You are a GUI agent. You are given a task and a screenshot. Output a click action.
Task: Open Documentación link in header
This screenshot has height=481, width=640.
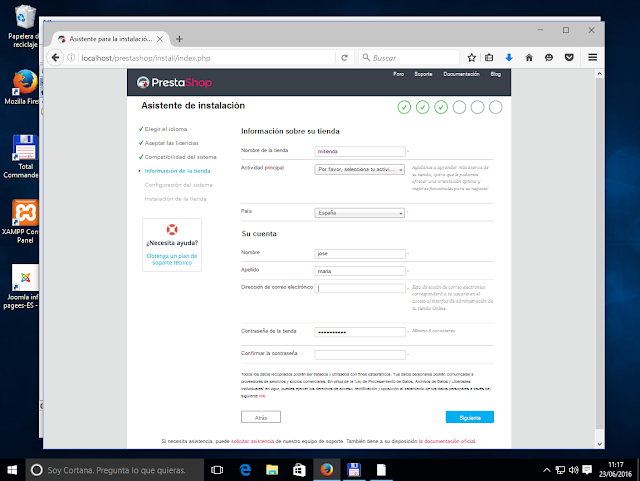pos(462,74)
